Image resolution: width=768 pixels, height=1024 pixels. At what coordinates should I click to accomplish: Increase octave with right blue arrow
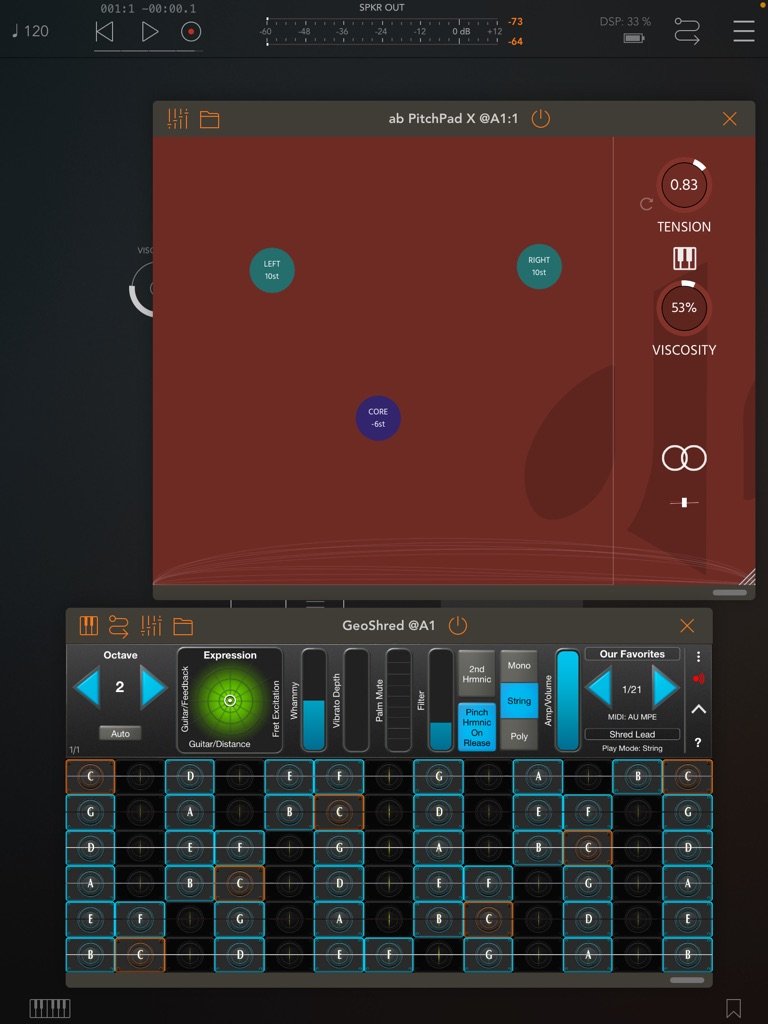[154, 687]
